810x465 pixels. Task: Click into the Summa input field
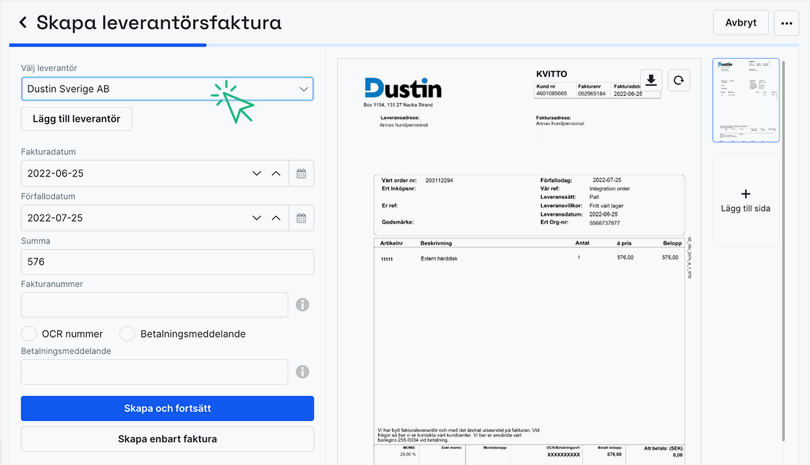click(167, 262)
